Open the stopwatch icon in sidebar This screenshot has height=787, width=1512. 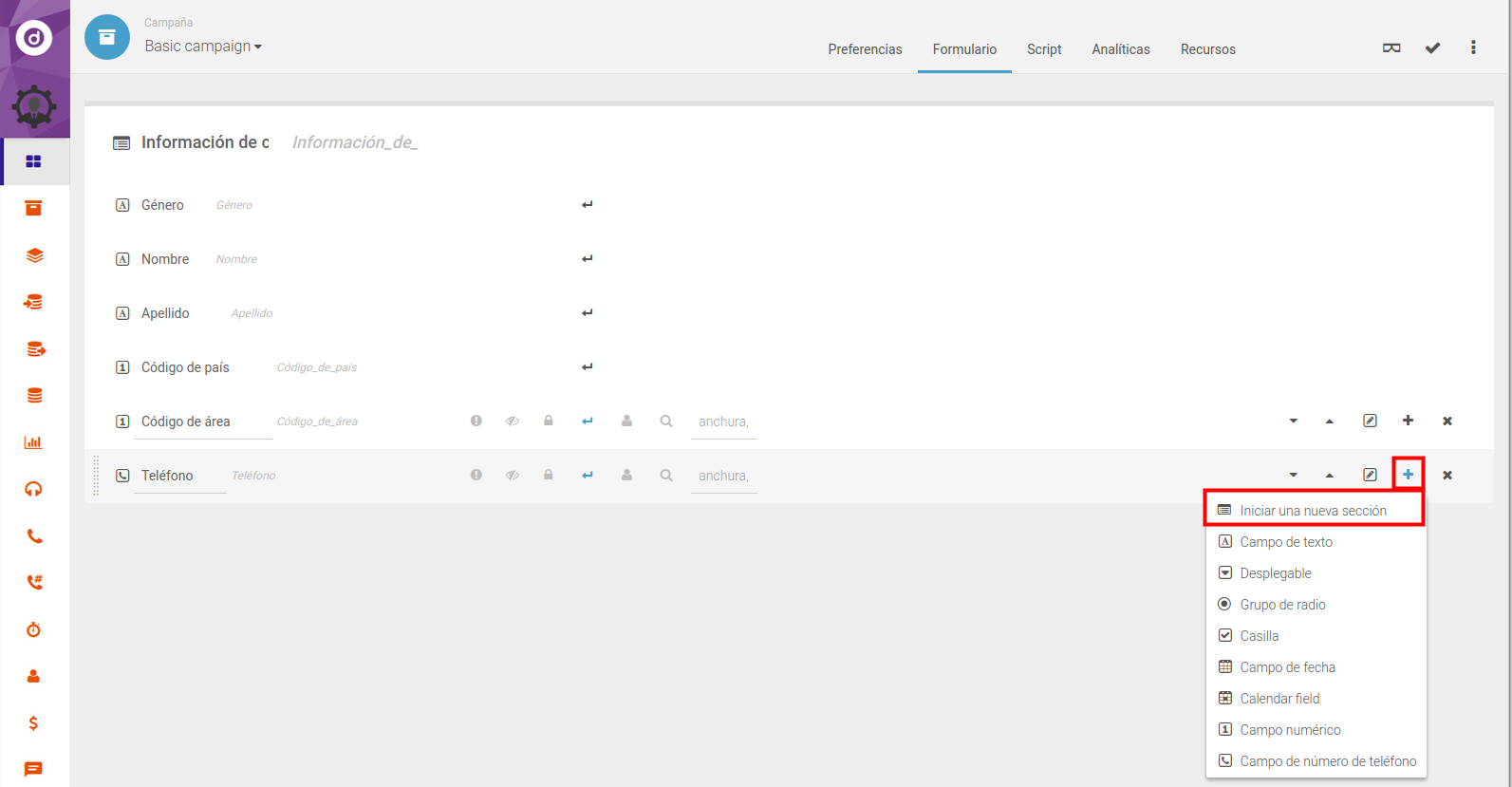[33, 629]
